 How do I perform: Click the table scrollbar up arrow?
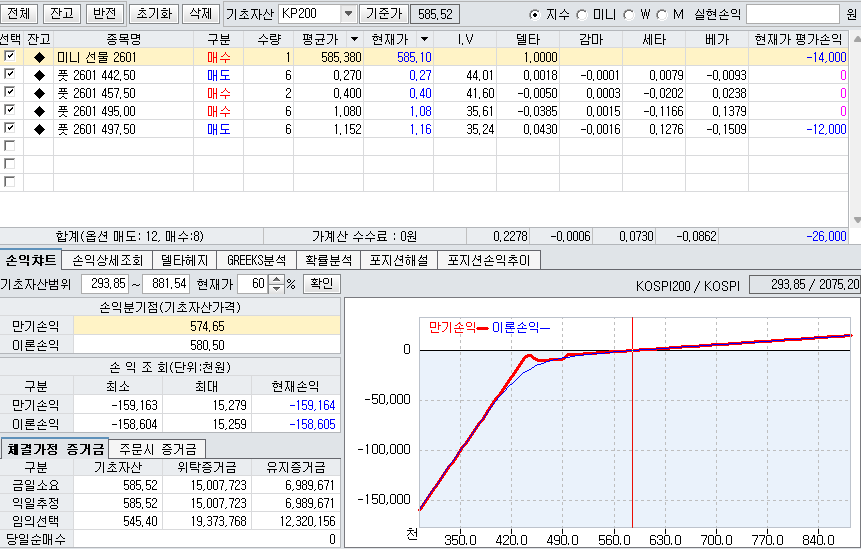[856, 39]
